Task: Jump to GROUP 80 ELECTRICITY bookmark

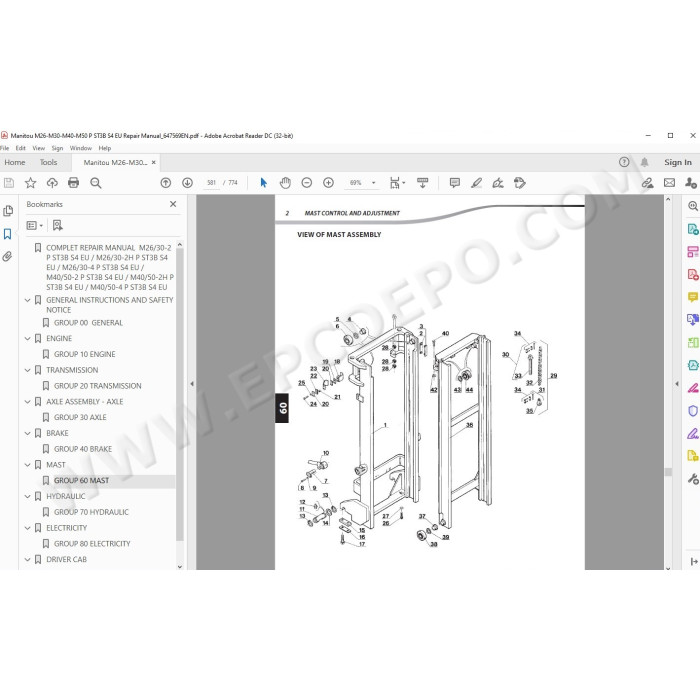Action: pyautogui.click(x=92, y=544)
